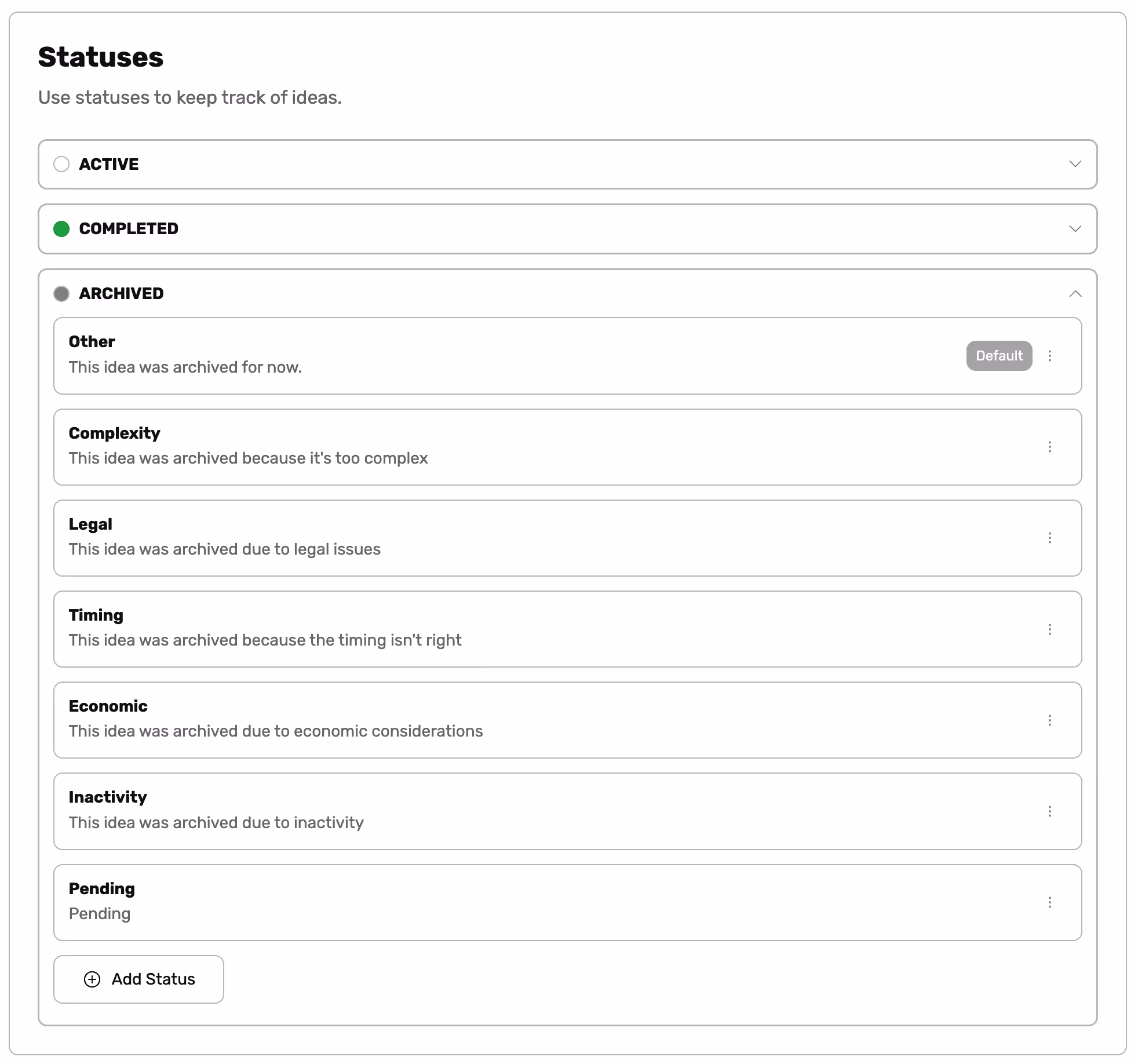Click the green dot beside COMPLETED
Image resolution: width=1138 pixels, height=1064 pixels.
[x=61, y=229]
